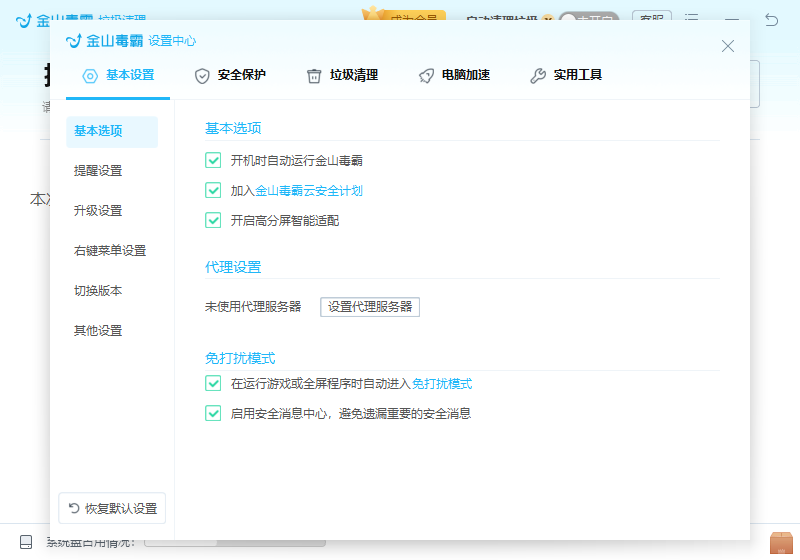
Task: Click the 基本选项 section heading
Action: (233, 129)
